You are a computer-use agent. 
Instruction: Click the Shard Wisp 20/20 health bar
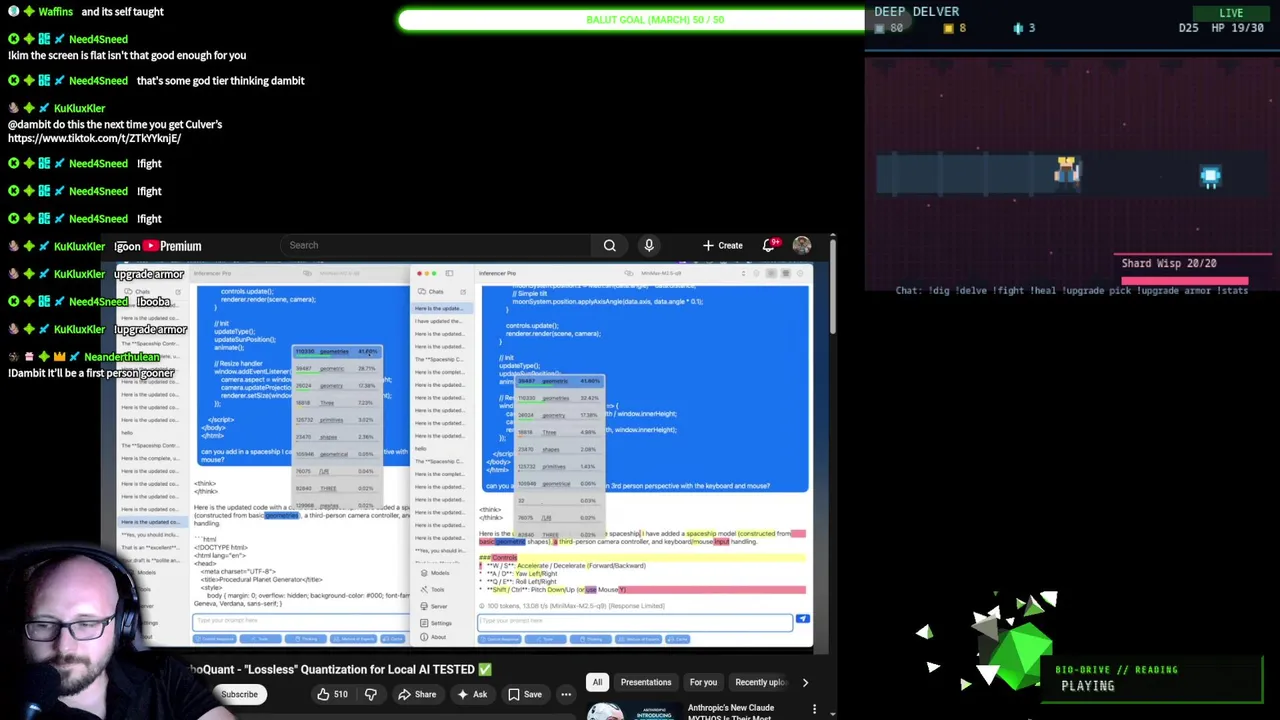(1185, 281)
